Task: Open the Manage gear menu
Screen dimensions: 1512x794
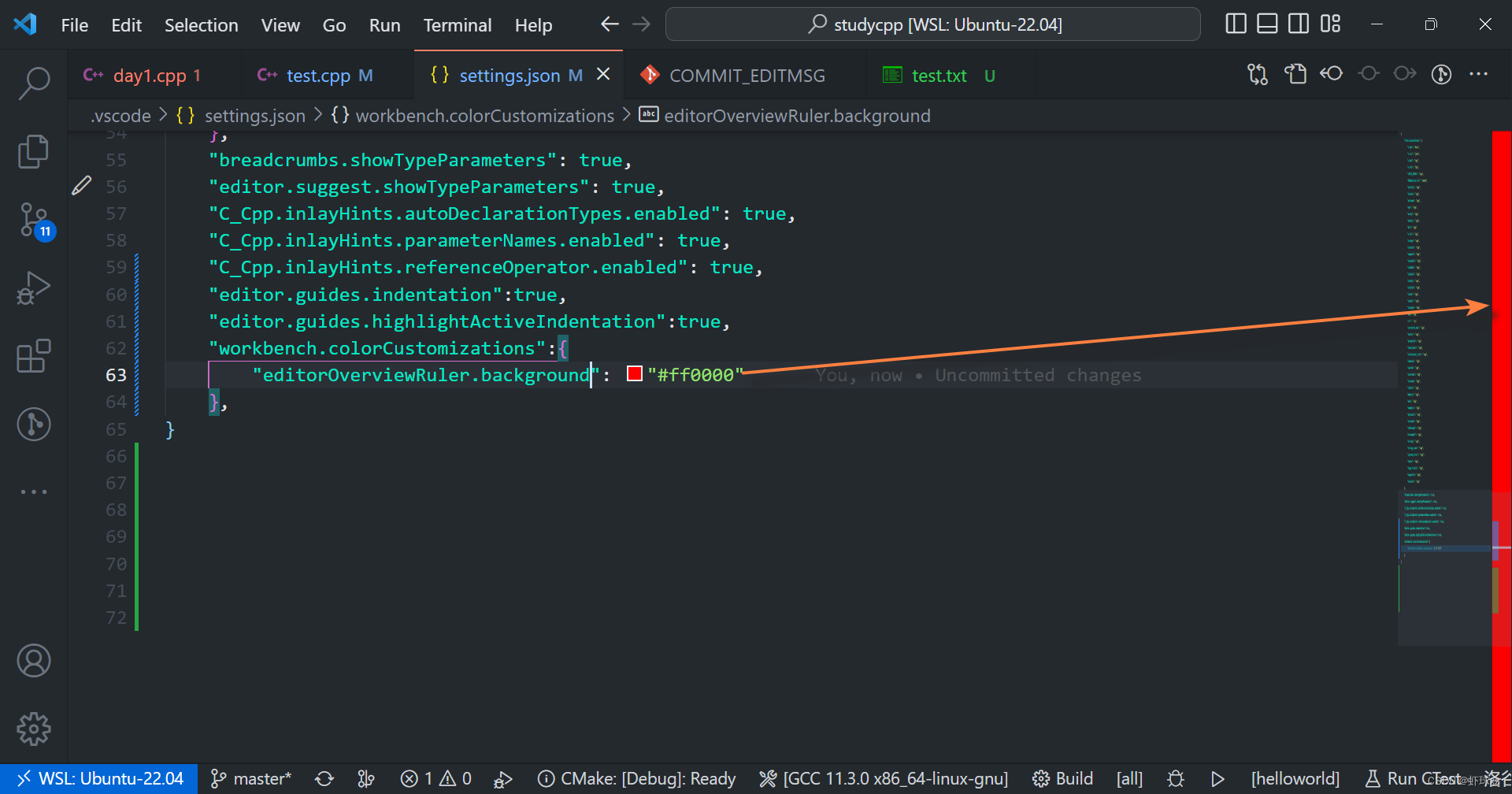Action: (x=34, y=729)
